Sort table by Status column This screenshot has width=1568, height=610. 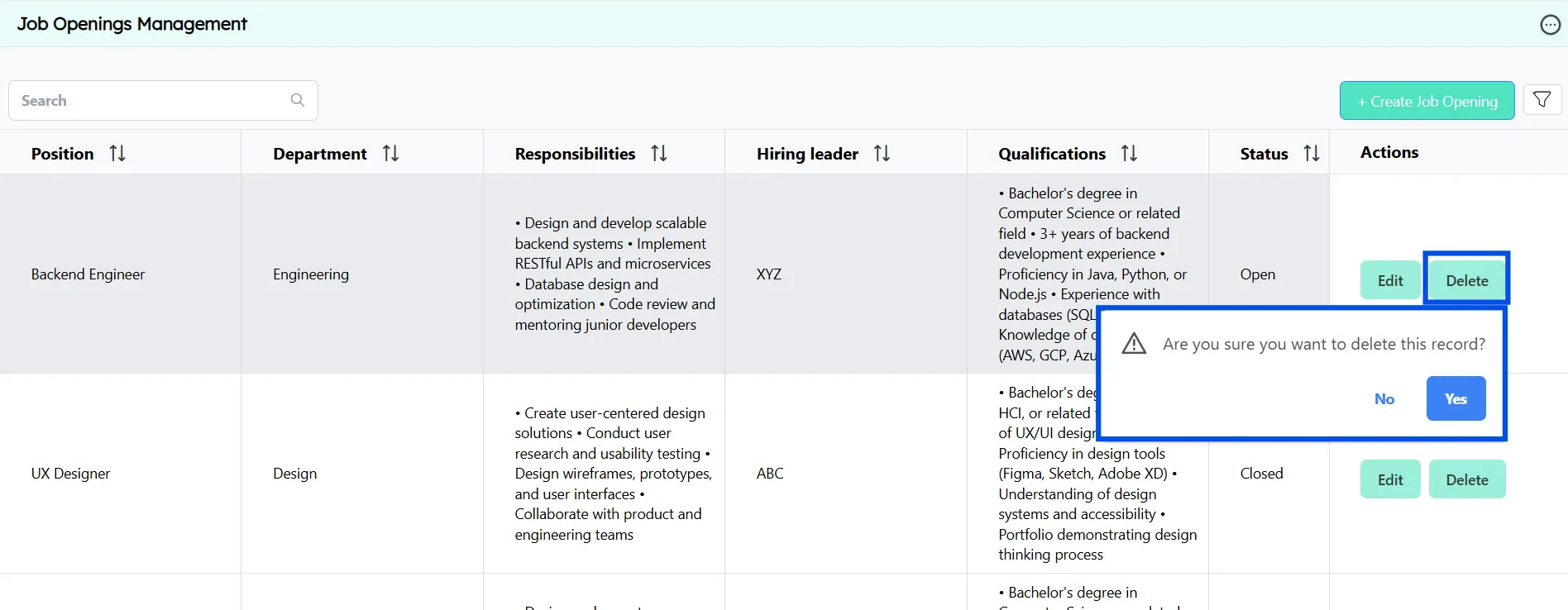[x=1311, y=153]
